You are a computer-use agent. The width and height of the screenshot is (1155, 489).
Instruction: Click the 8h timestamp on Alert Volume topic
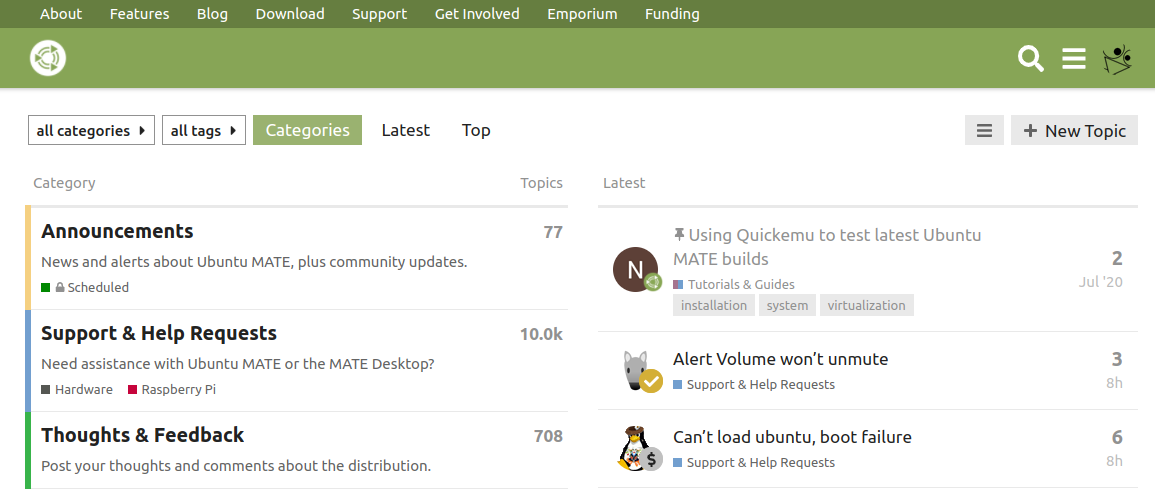pyautogui.click(x=1114, y=383)
